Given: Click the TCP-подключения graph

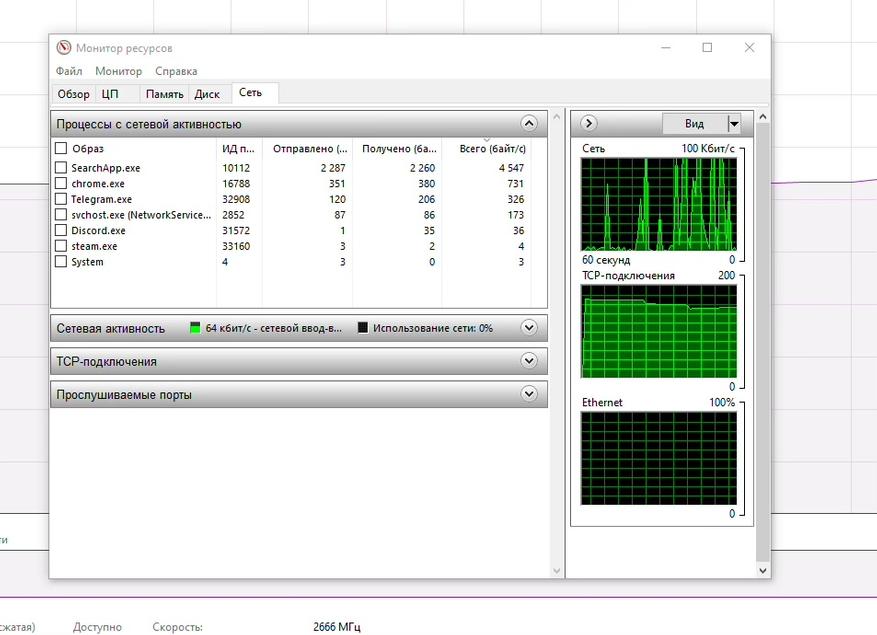Looking at the screenshot, I should (659, 331).
